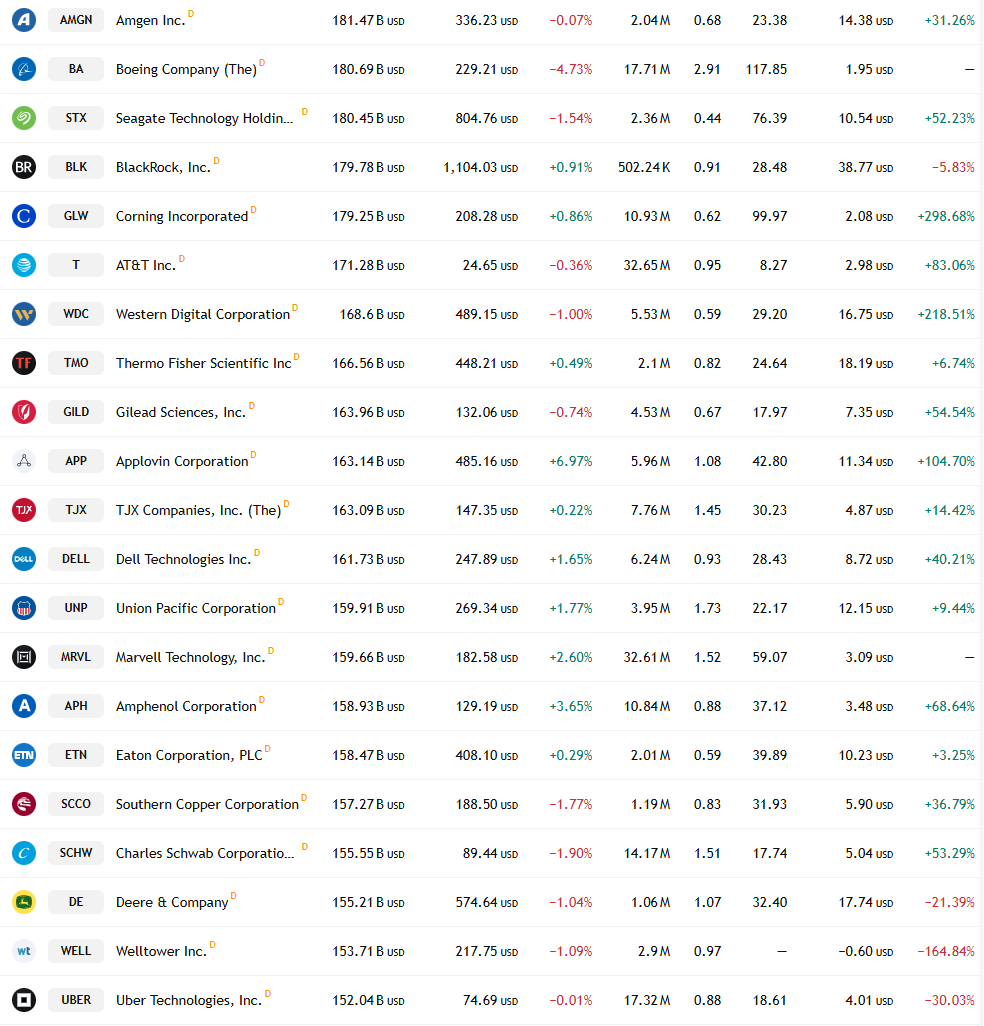Image resolution: width=984 pixels, height=1026 pixels.
Task: Open Thermo Fisher Scientific Inc link
Action: tap(203, 363)
